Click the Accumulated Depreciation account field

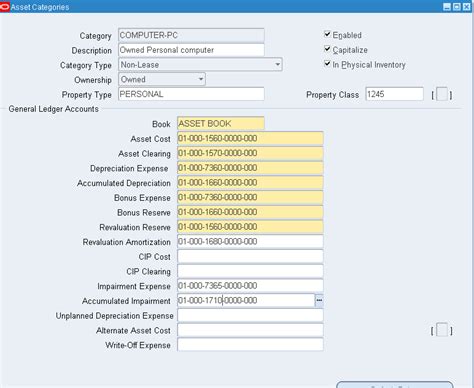(250, 182)
